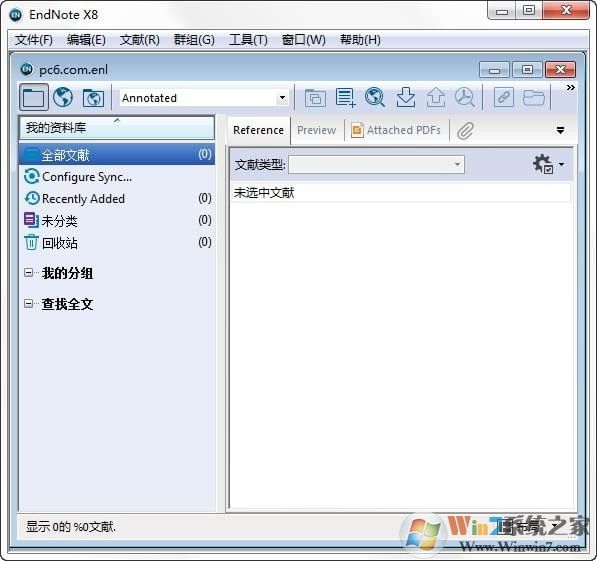This screenshot has height=561, width=597.
Task: Open the Annotated output style dropdown
Action: 282,97
